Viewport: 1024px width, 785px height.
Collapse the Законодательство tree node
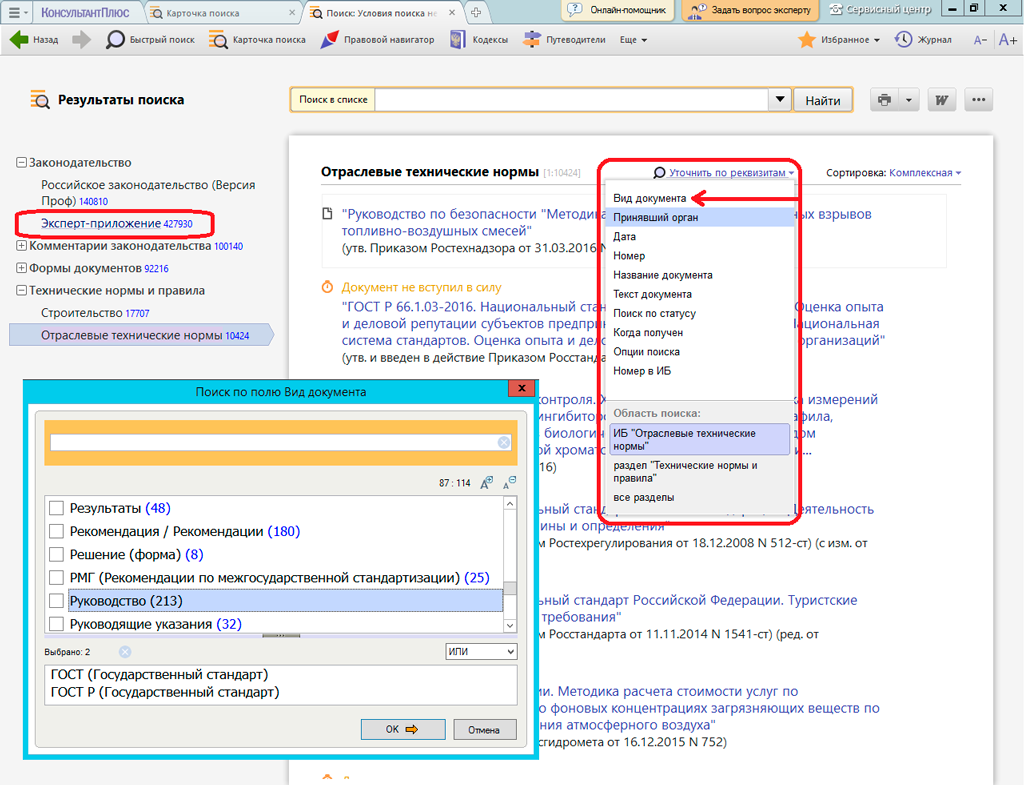click(x=21, y=163)
